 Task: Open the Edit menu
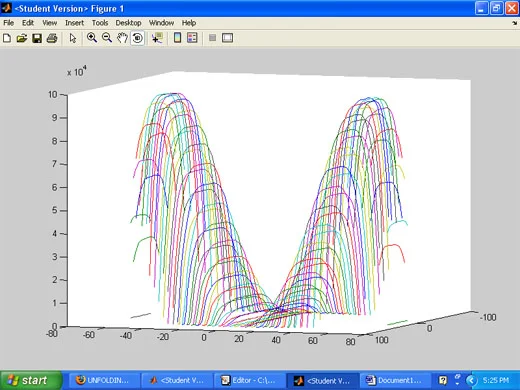pos(28,23)
